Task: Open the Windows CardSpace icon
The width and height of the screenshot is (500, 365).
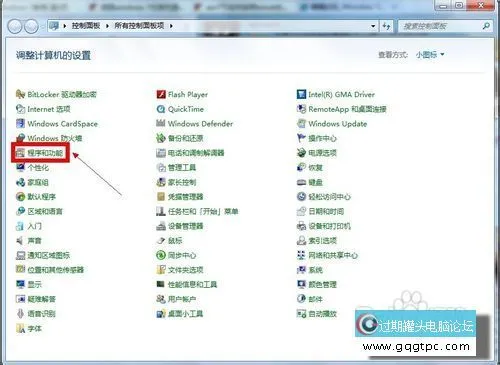Action: click(x=20, y=124)
